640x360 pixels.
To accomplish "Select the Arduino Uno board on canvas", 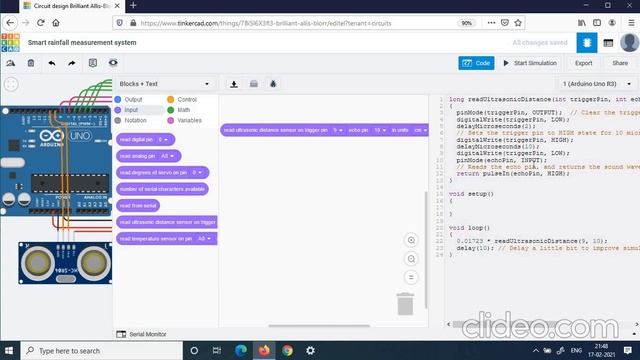I will [x=56, y=161].
